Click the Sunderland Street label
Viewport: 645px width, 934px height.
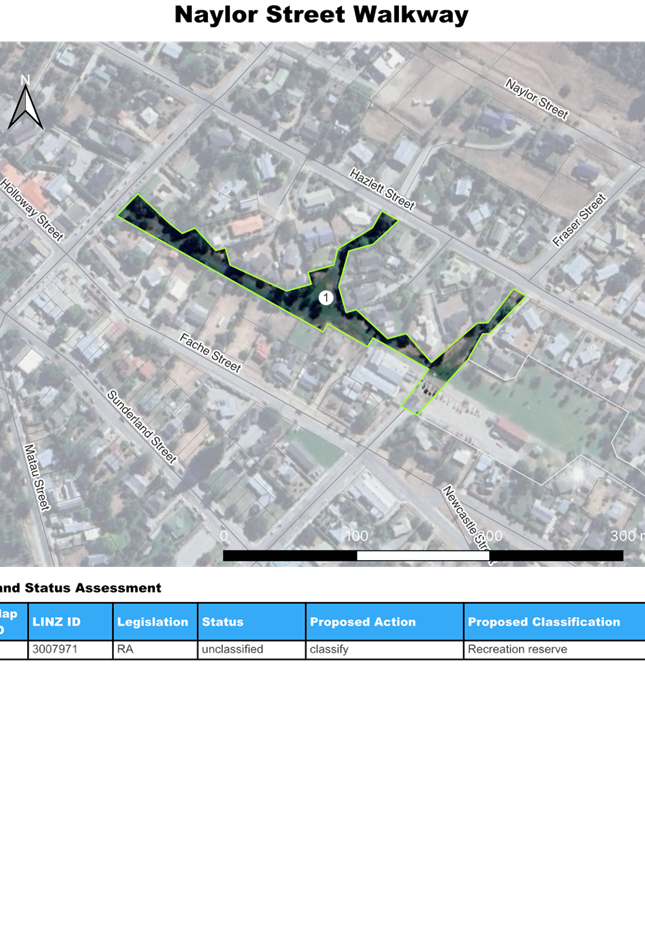pyautogui.click(x=142, y=426)
